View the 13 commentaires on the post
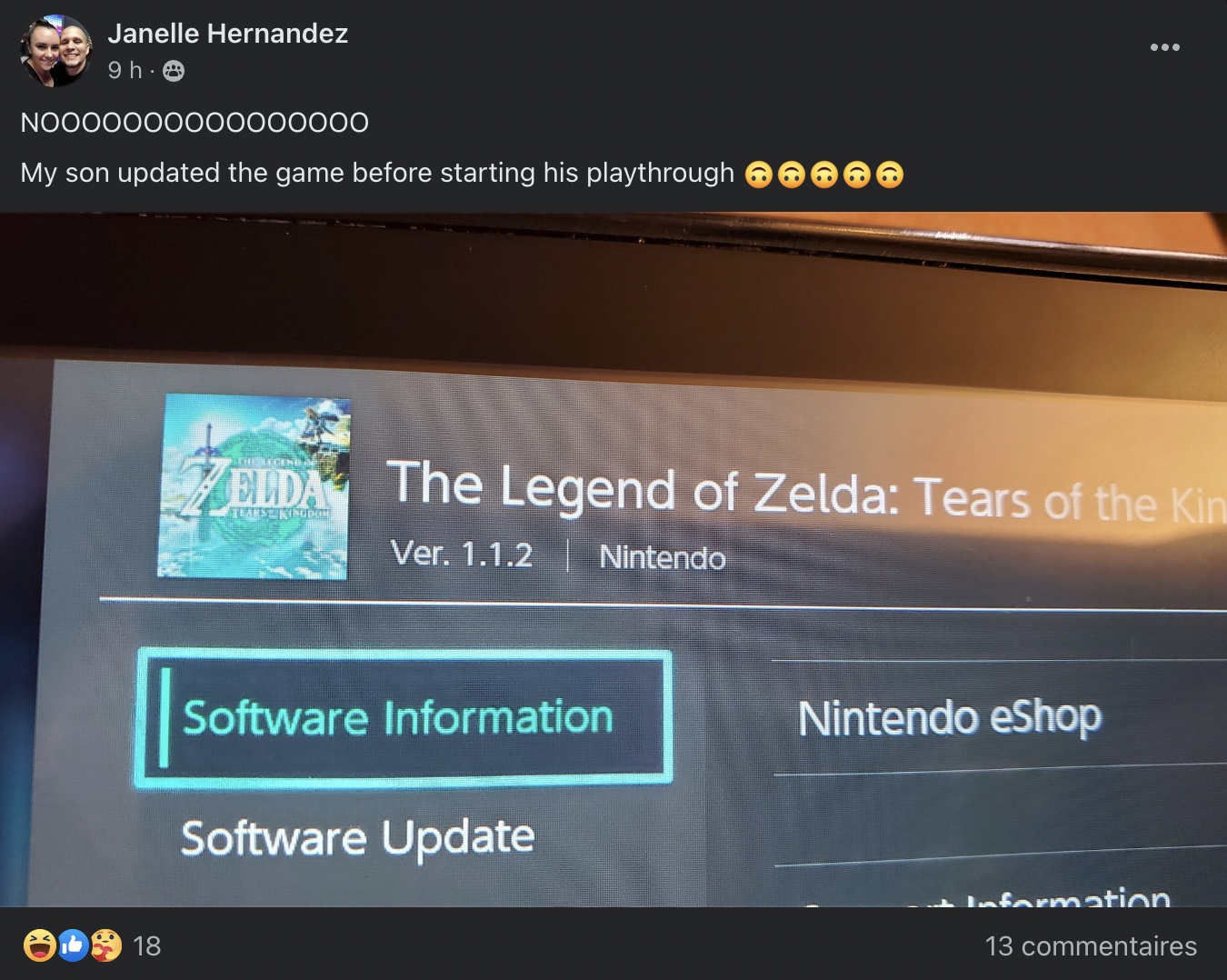Image resolution: width=1227 pixels, height=980 pixels. [1091, 946]
